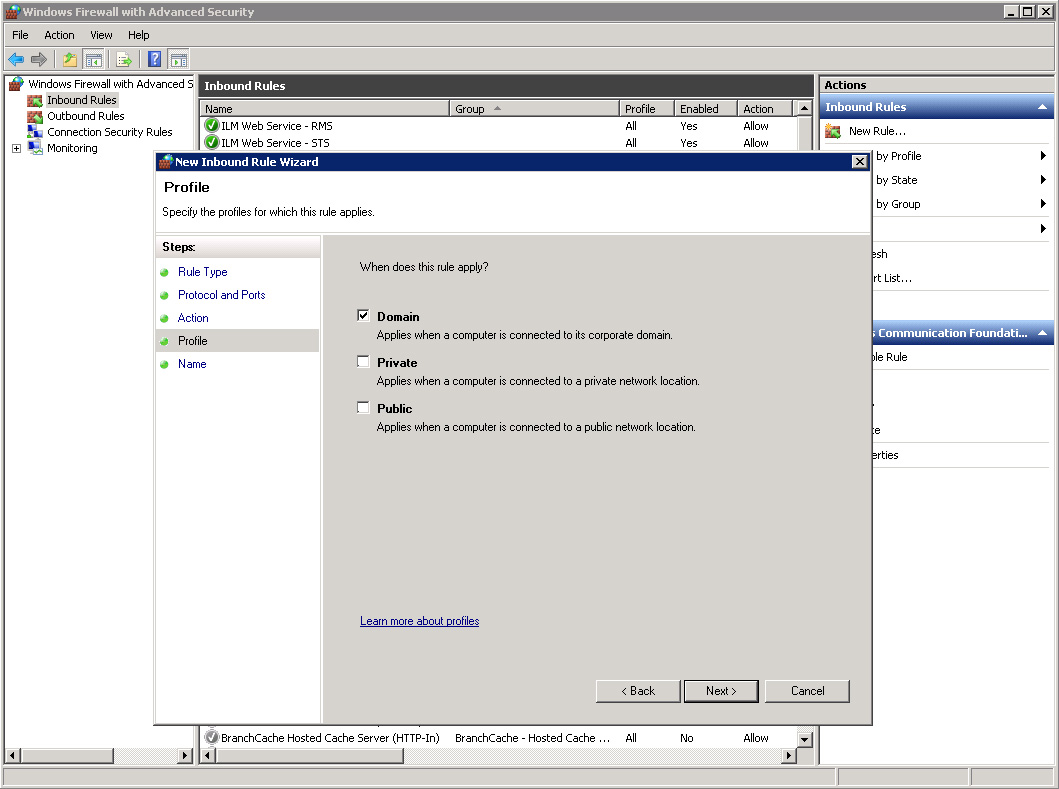Click the rules list scroll up arrow
This screenshot has width=1059, height=789.
tap(804, 108)
